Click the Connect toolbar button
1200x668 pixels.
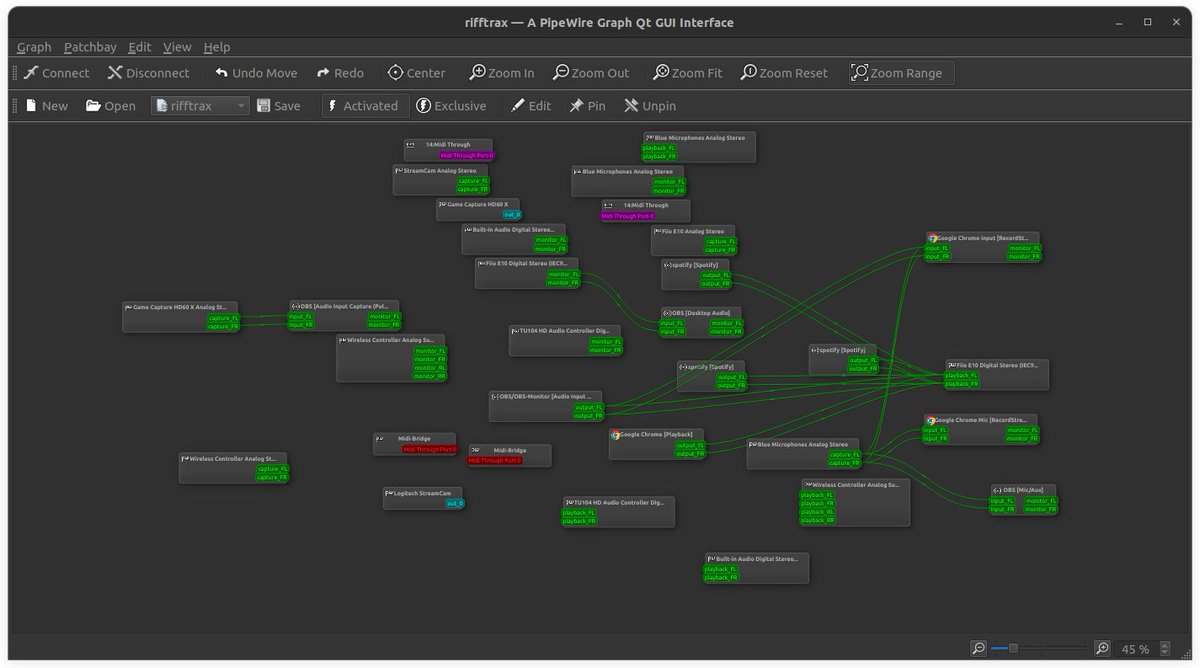click(x=57, y=73)
